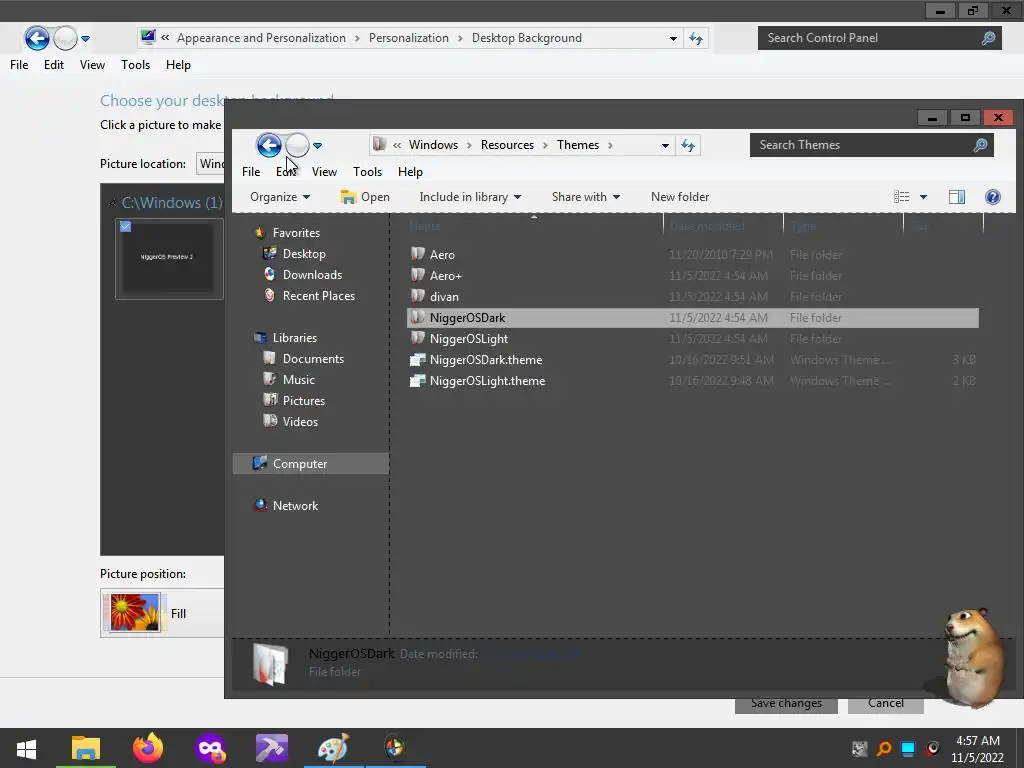
Task: Collapse the C:\Windows (1) group
Action: 112,202
